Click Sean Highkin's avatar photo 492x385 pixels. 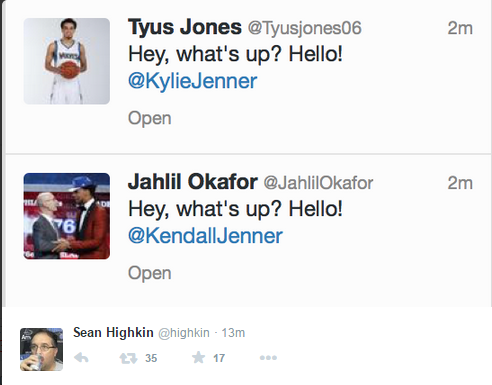pyautogui.click(x=41, y=349)
